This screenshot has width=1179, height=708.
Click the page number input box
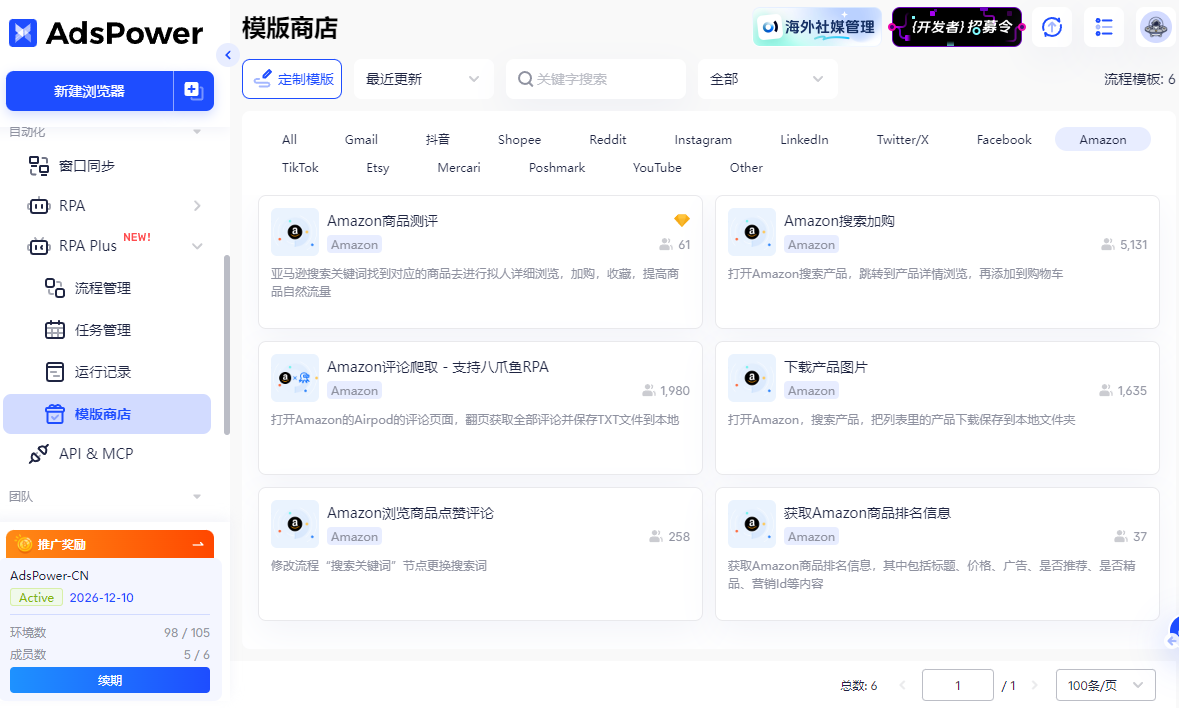coord(957,685)
